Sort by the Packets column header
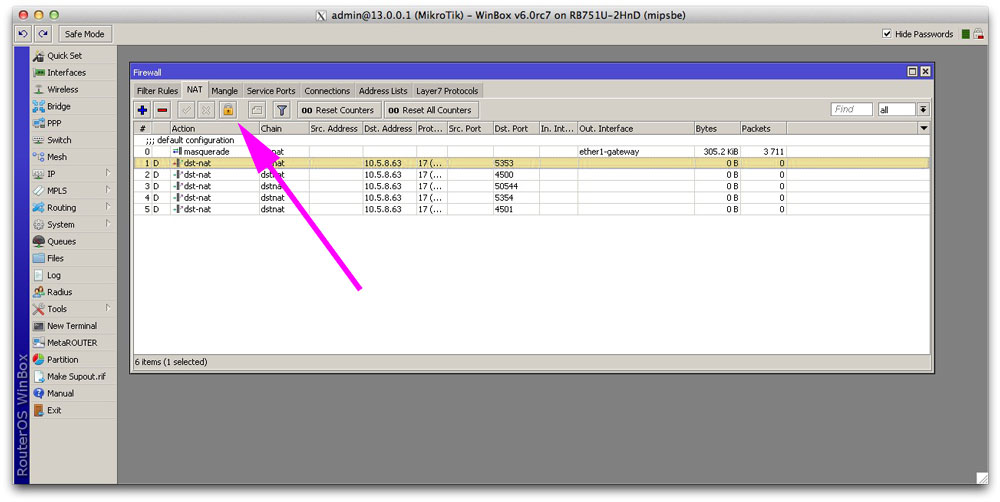The height and width of the screenshot is (502, 1000). pyautogui.click(x=763, y=128)
